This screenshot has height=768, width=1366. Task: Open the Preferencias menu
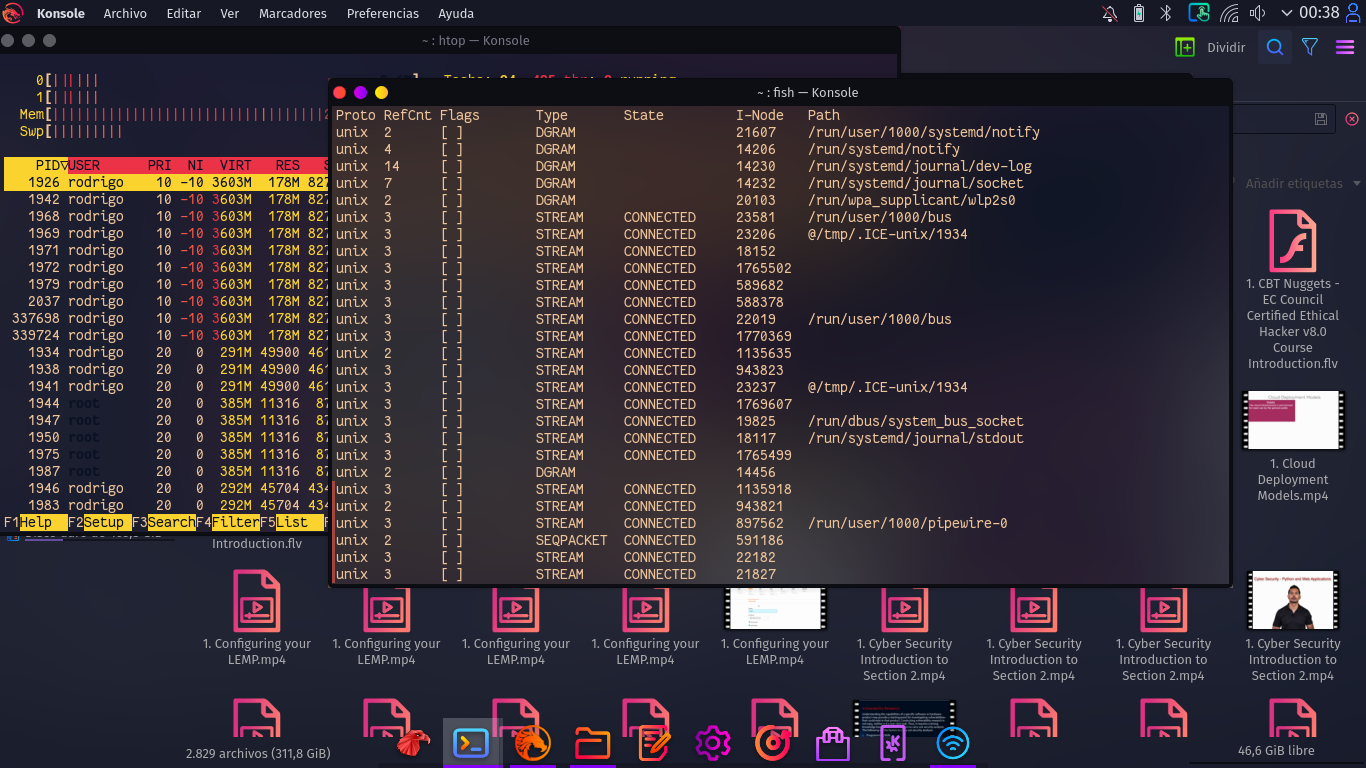click(x=382, y=13)
